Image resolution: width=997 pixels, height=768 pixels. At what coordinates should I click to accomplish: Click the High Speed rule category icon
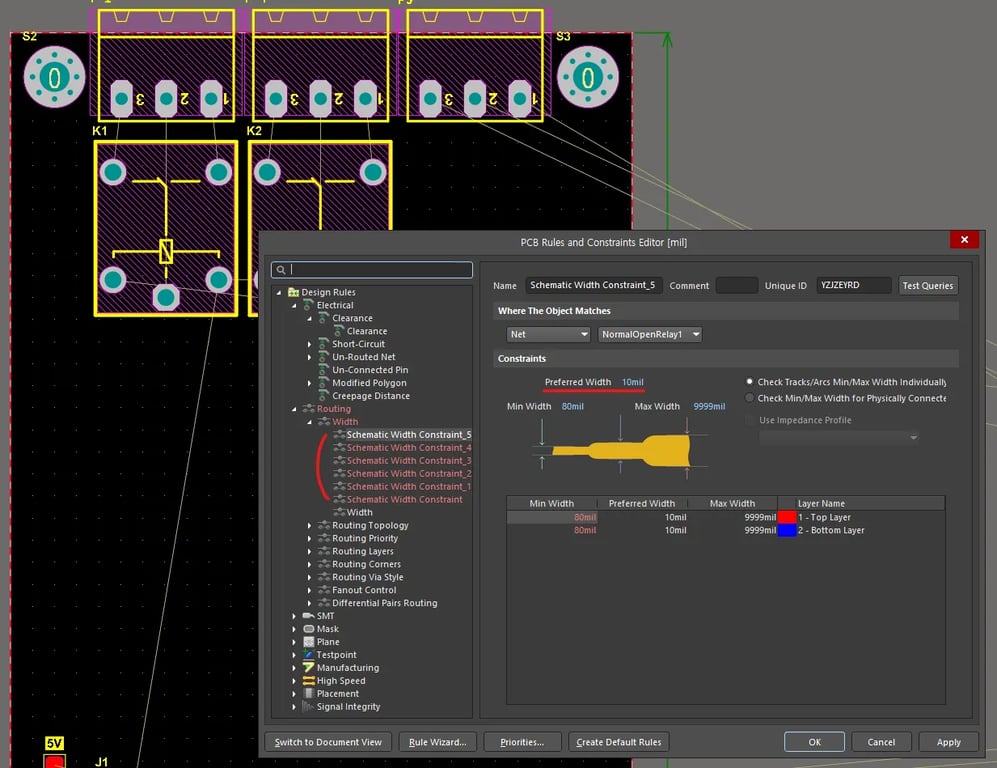[308, 681]
